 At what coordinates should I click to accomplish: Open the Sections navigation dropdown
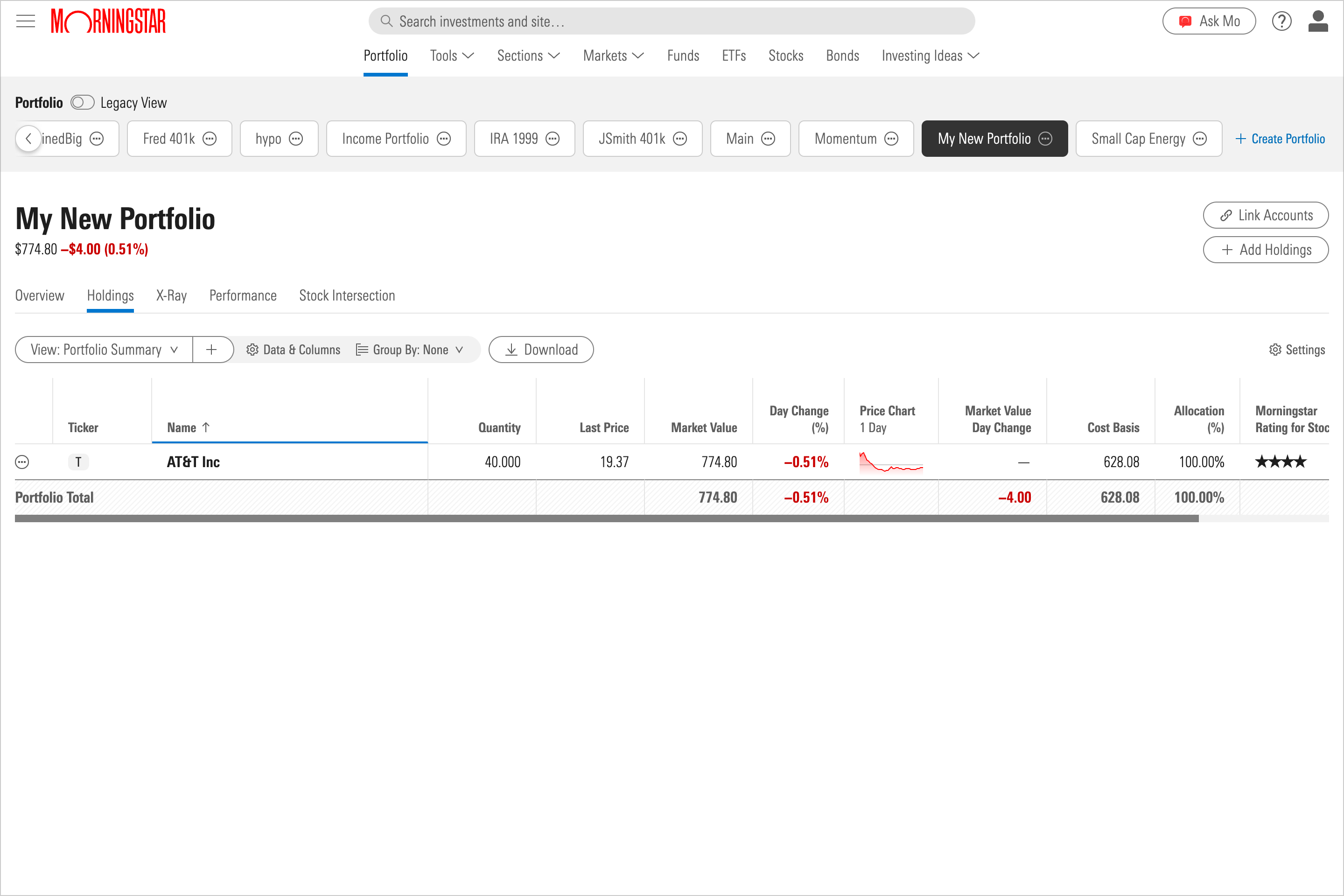click(527, 55)
